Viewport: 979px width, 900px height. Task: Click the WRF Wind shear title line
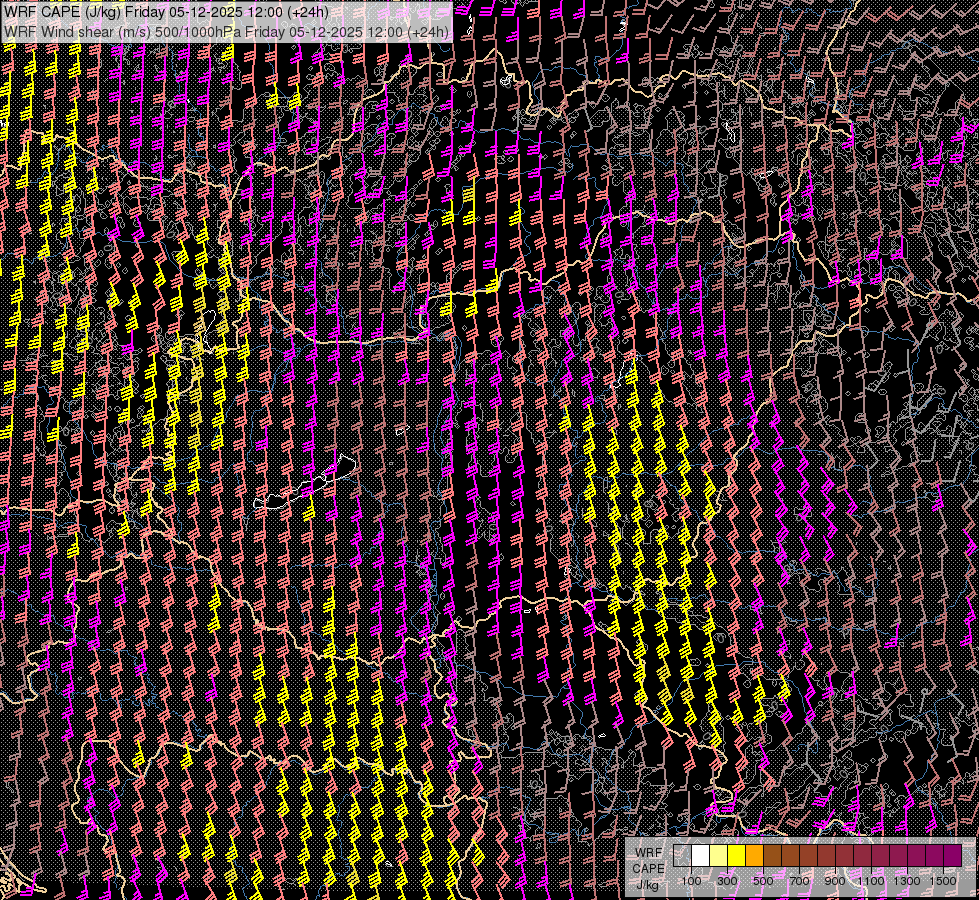pos(226,31)
